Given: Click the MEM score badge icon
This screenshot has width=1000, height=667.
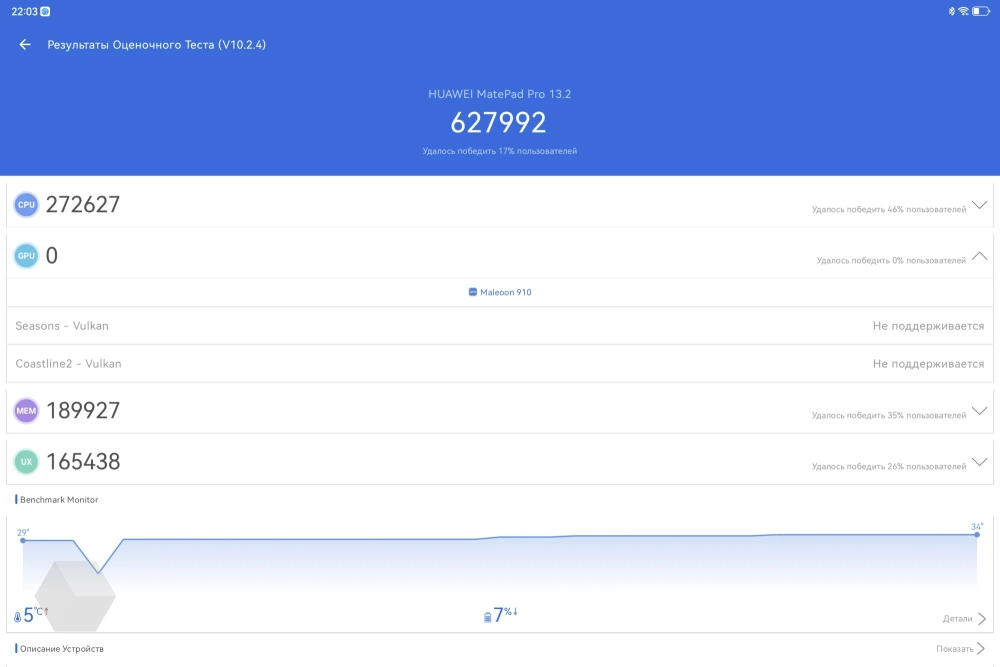Looking at the screenshot, I should tap(26, 411).
